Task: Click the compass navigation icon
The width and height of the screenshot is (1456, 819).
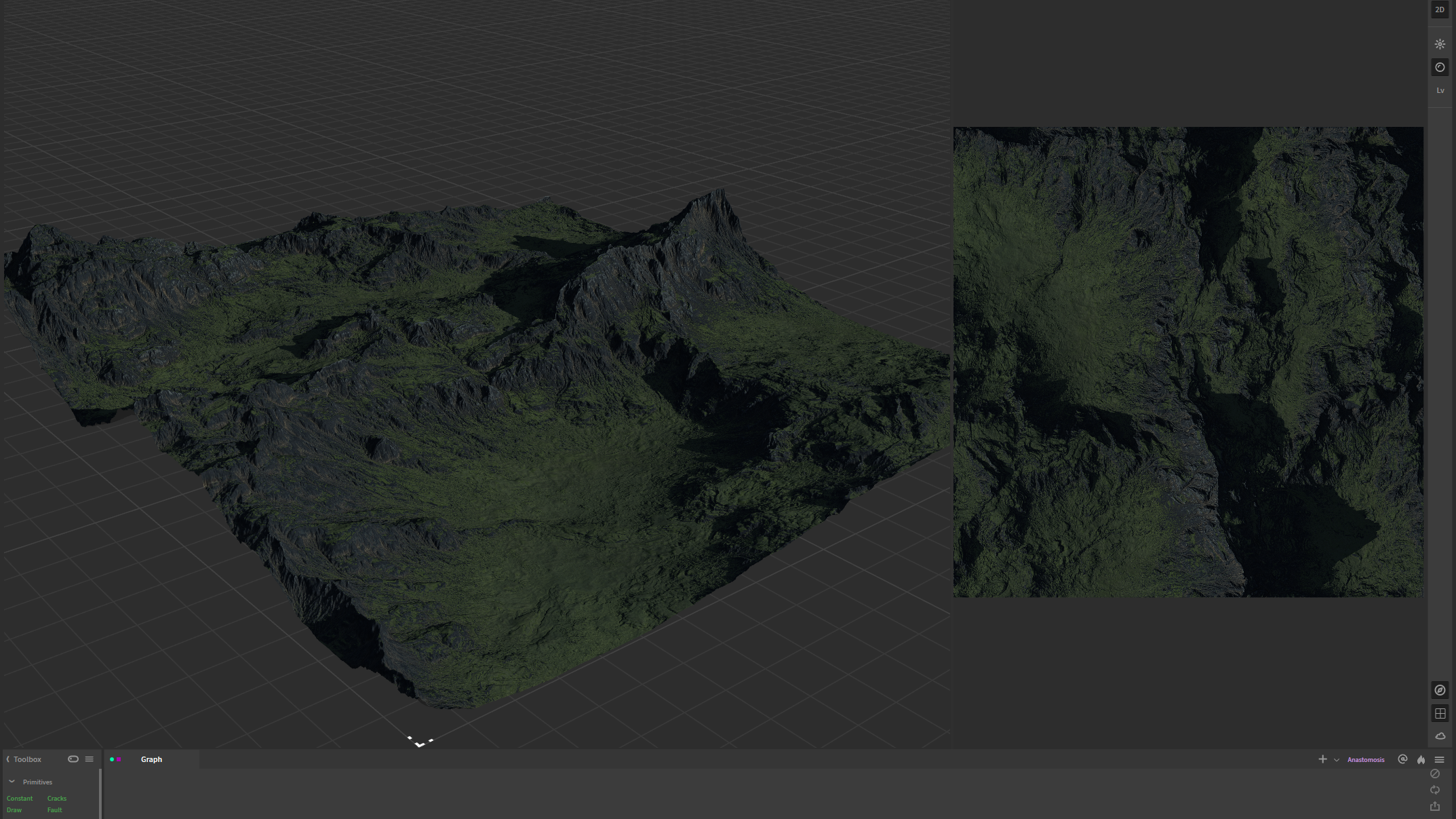Action: 1440,690
